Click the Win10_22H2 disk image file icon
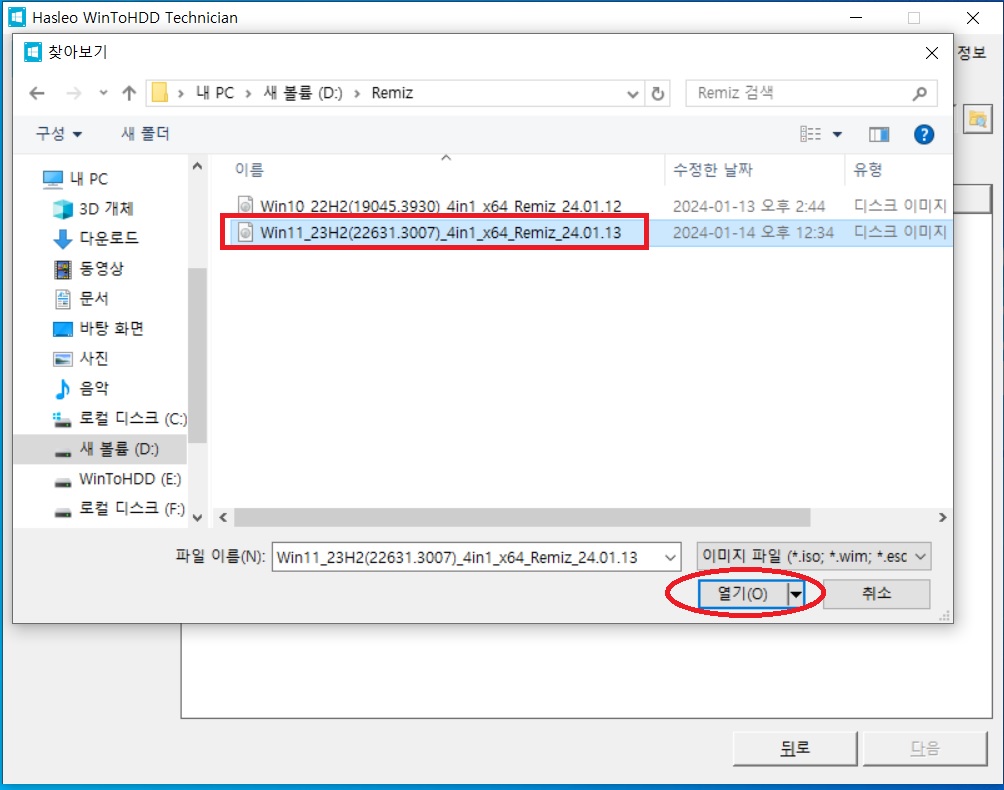1004x790 pixels. coord(245,205)
